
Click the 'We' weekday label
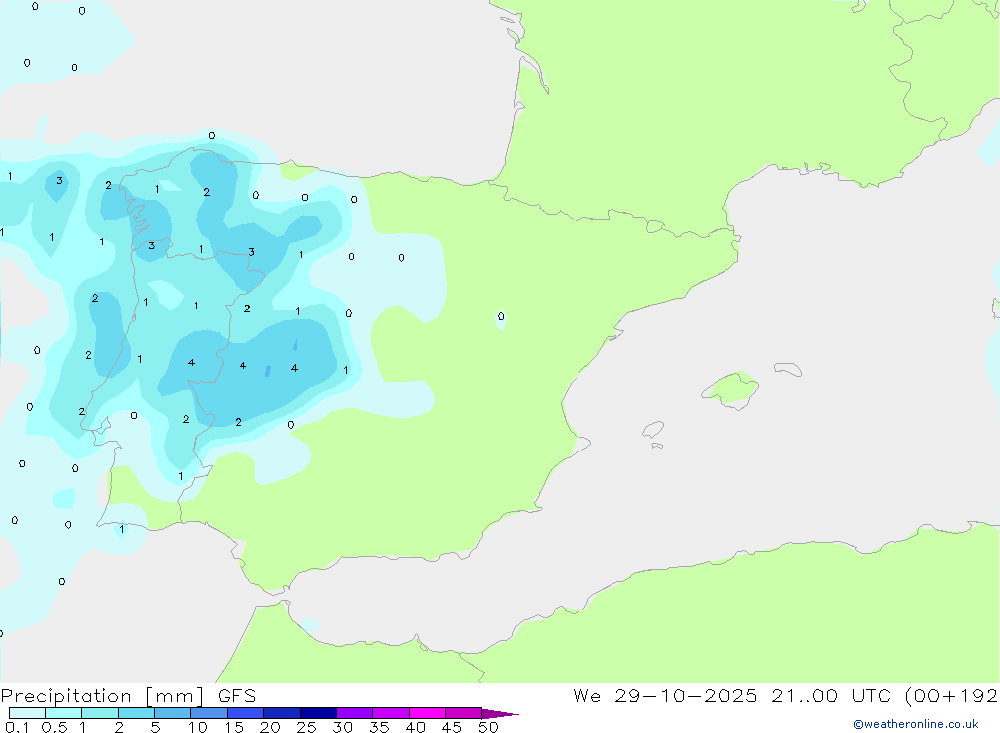(x=587, y=696)
